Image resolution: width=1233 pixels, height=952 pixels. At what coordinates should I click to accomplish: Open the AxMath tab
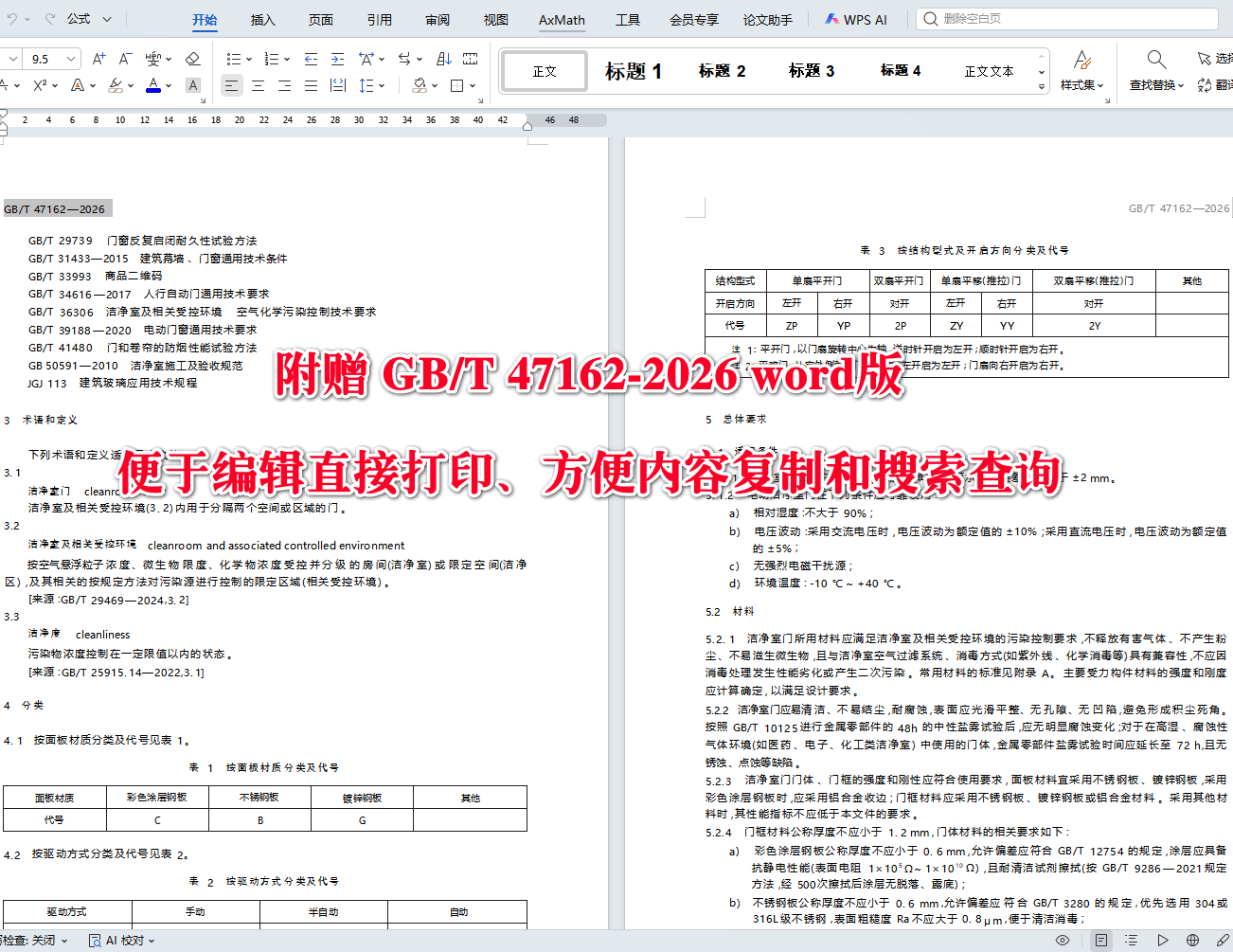pos(561,19)
